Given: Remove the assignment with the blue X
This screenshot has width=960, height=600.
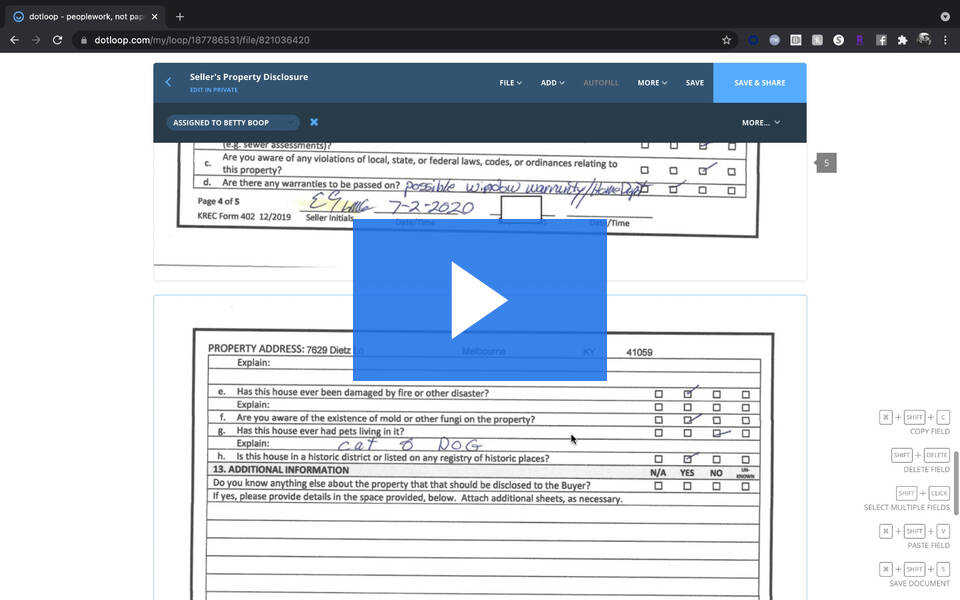Looking at the screenshot, I should 314,122.
